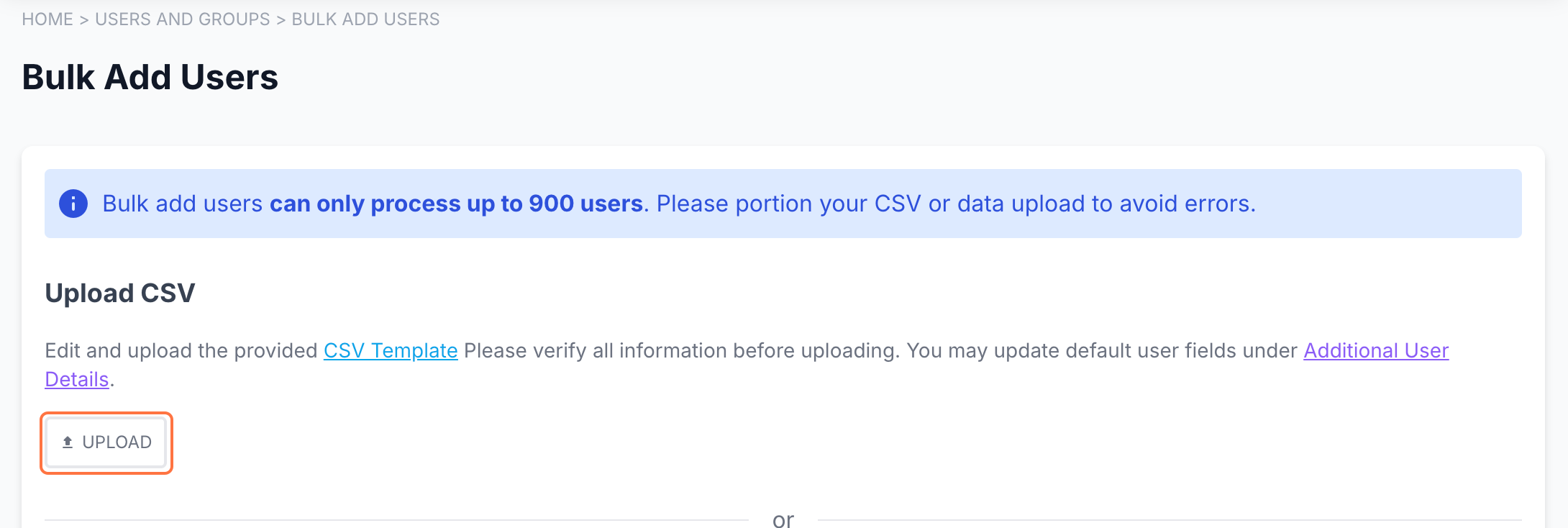Click the bold 900 users limit text

click(456, 204)
